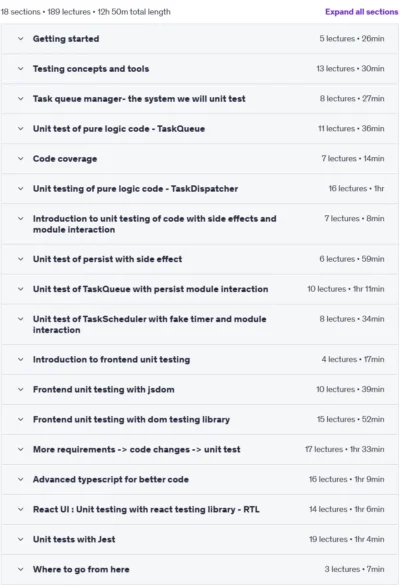Click the 19 lectures 1hr 4min label
This screenshot has height=586, width=400.
[347, 539]
